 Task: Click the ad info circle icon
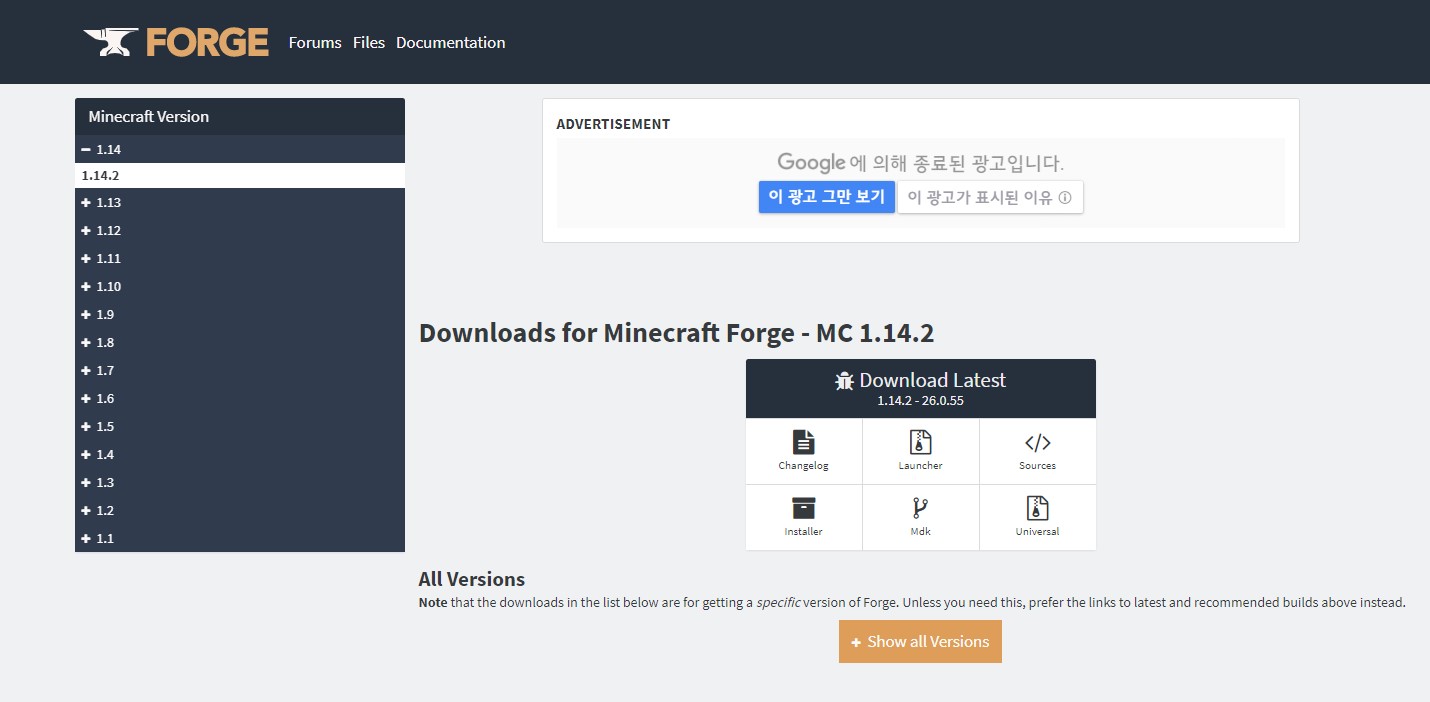pyautogui.click(x=1065, y=198)
